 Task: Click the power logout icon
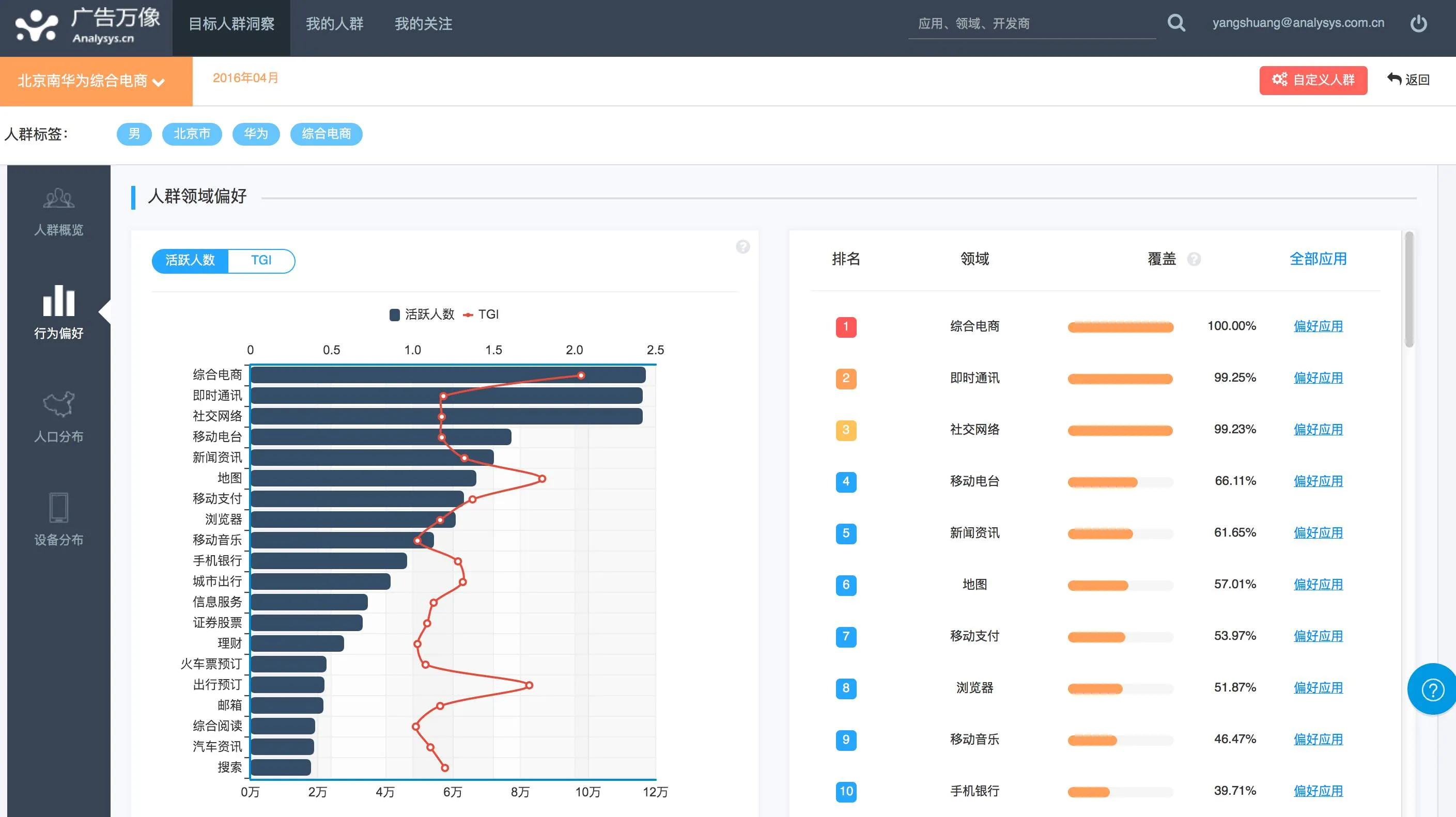point(1418,24)
